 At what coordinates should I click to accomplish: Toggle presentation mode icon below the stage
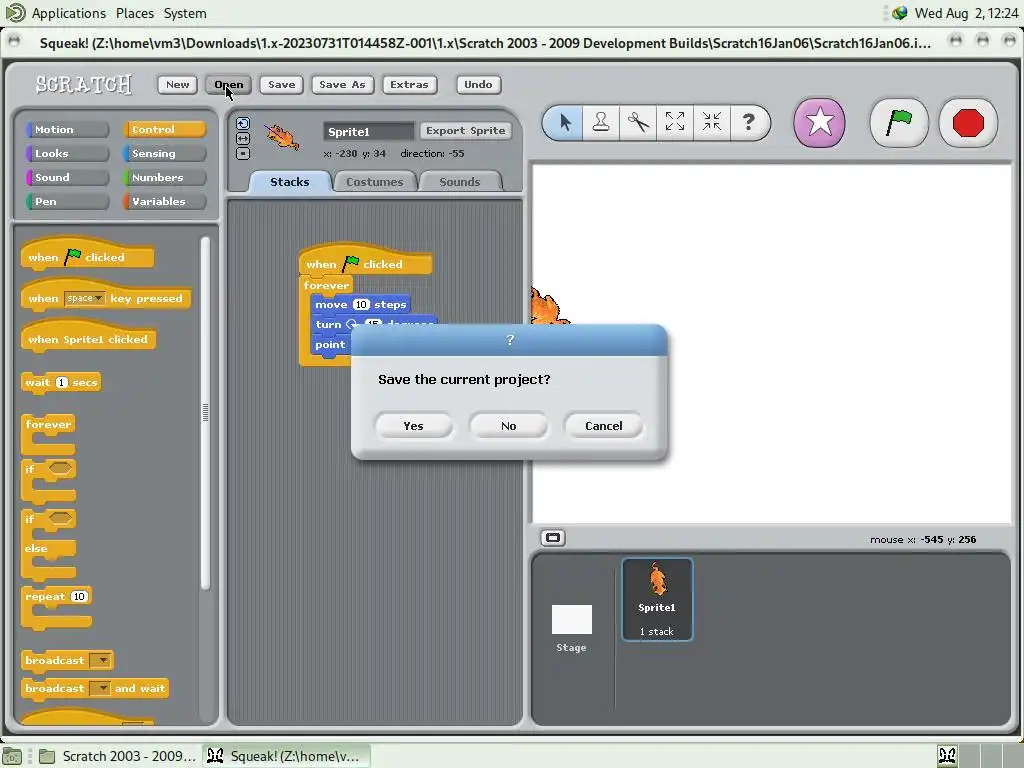pos(553,538)
